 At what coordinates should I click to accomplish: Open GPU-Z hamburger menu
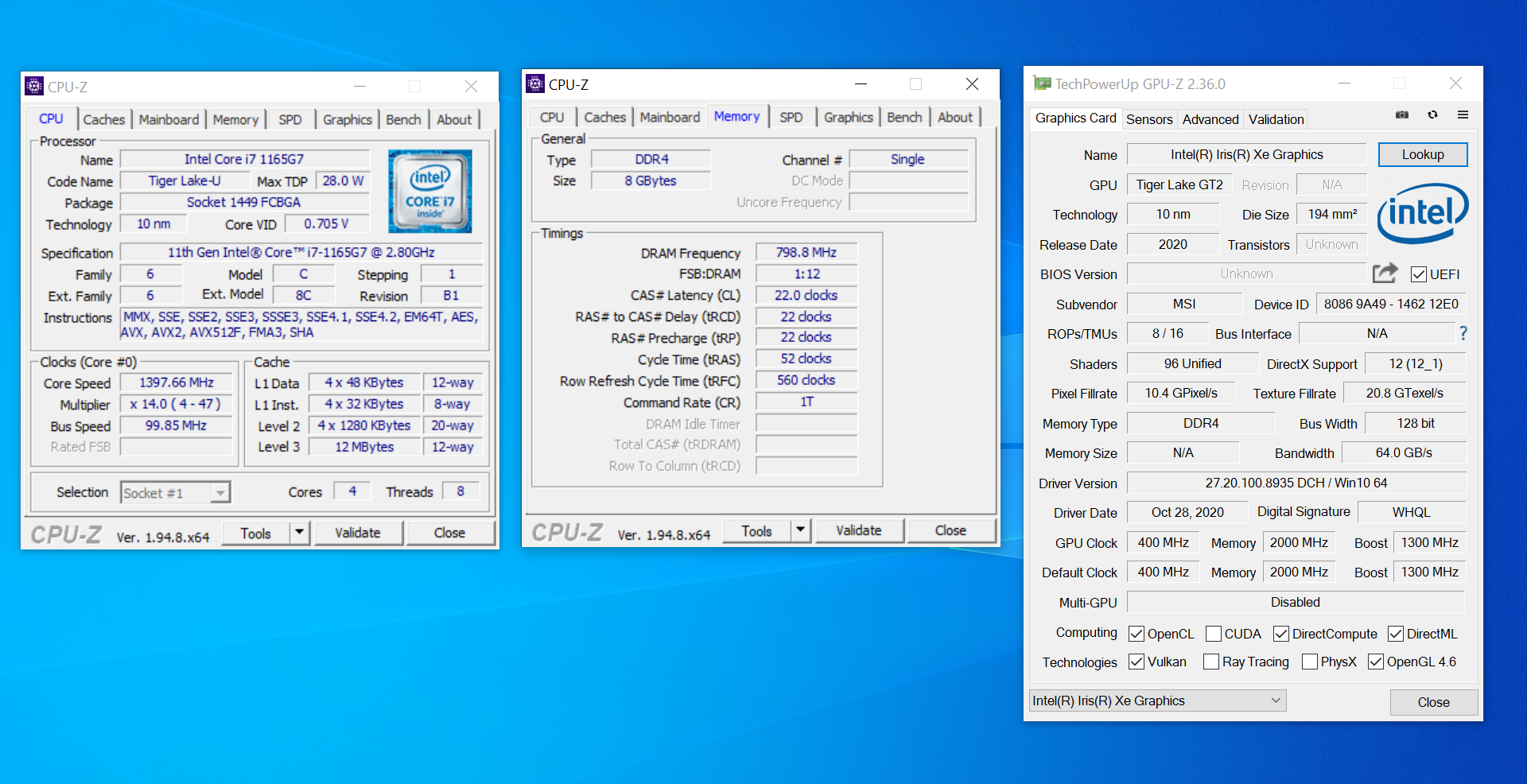[x=1463, y=115]
